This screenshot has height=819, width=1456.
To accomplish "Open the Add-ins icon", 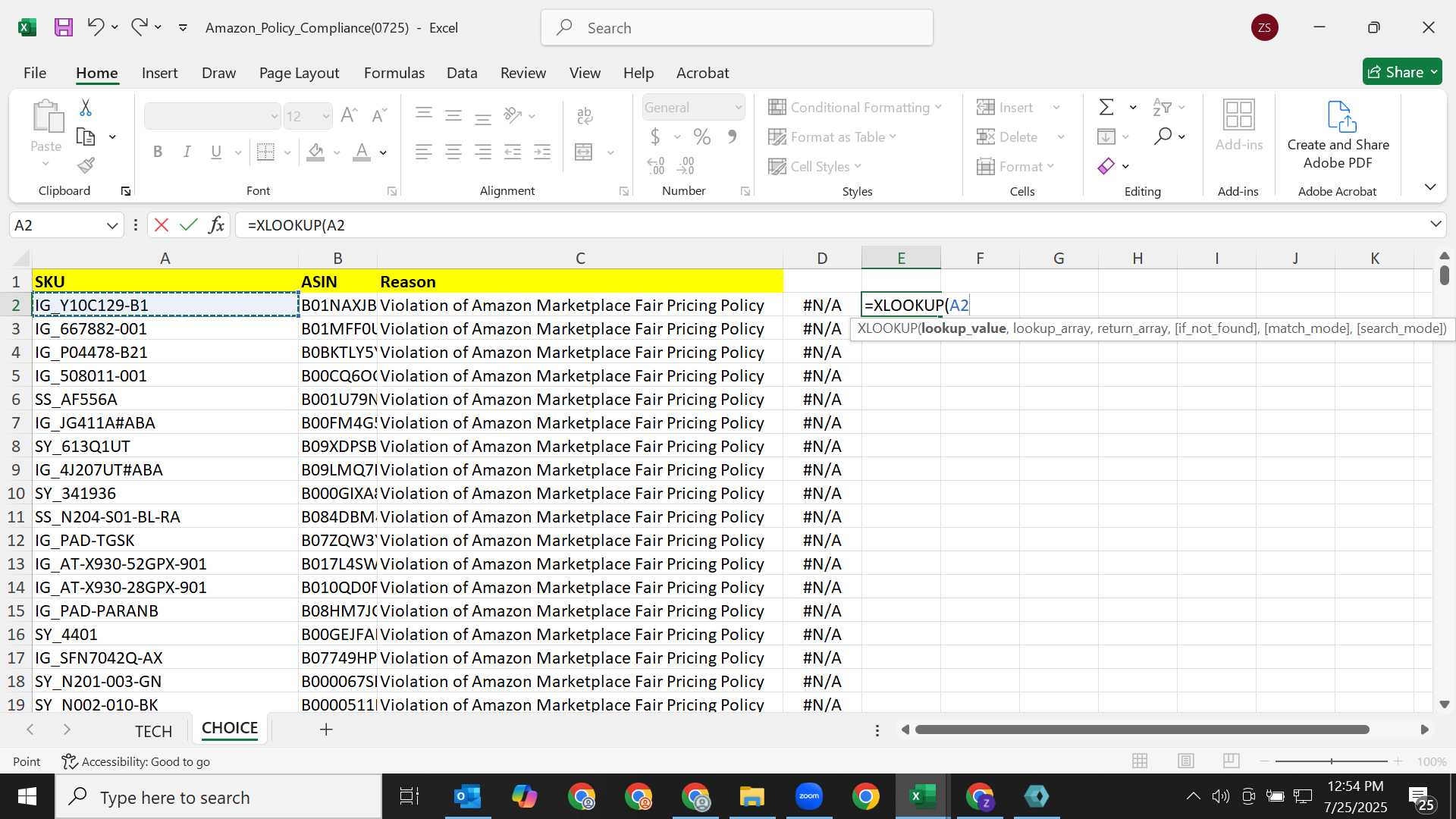I will coord(1239,125).
